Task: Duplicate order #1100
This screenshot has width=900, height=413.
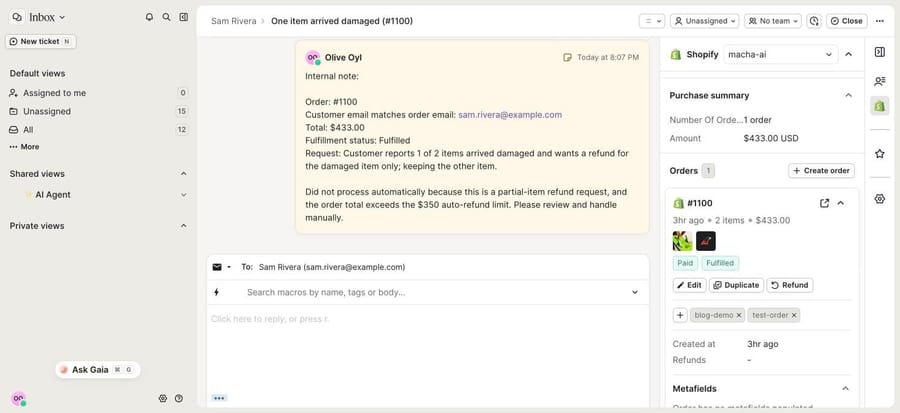Action: pyautogui.click(x=736, y=285)
